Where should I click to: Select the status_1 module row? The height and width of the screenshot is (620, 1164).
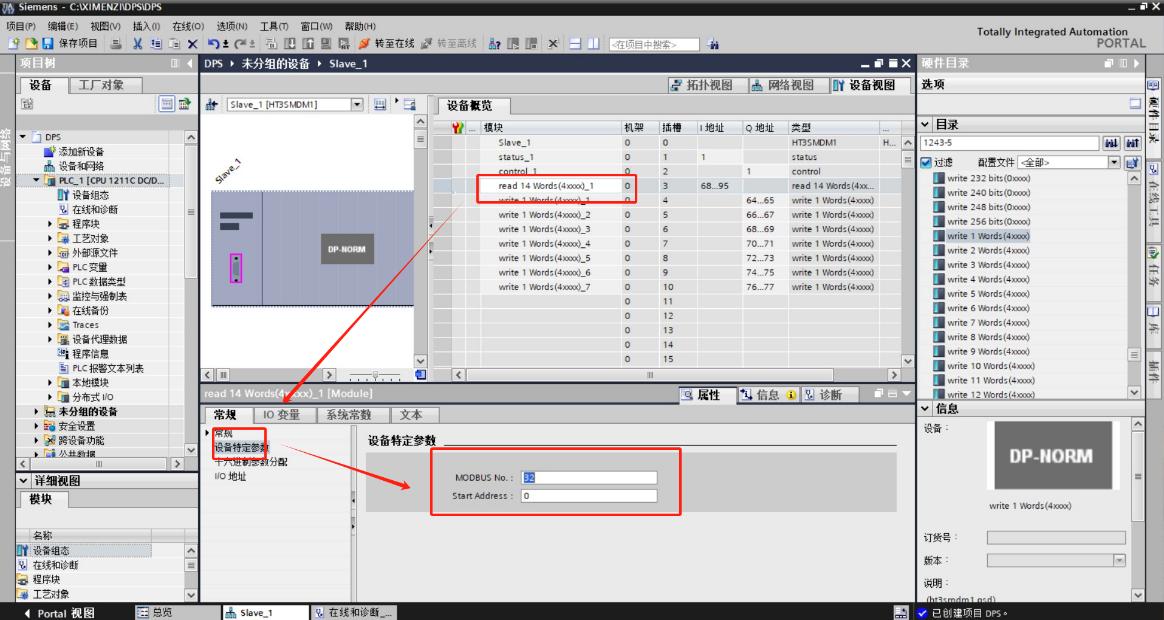pyautogui.click(x=516, y=157)
